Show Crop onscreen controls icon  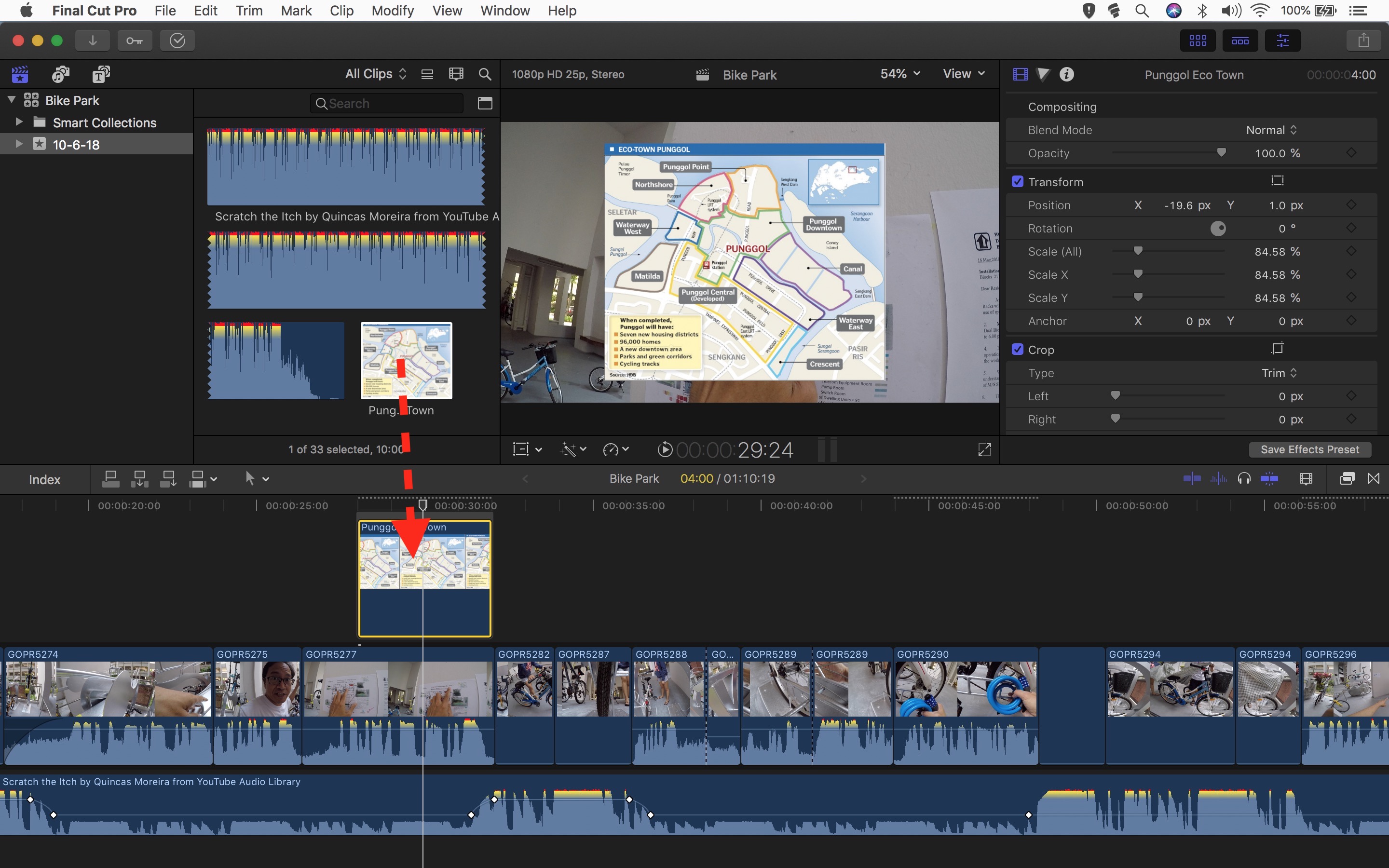(1277, 349)
